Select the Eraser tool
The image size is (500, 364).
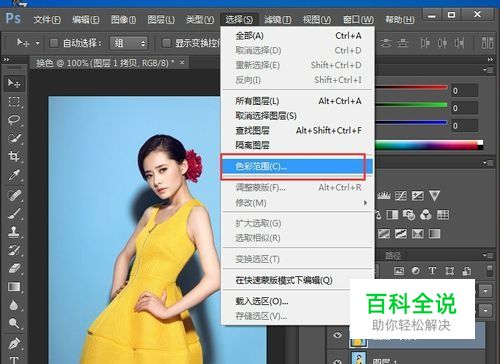pos(14,268)
